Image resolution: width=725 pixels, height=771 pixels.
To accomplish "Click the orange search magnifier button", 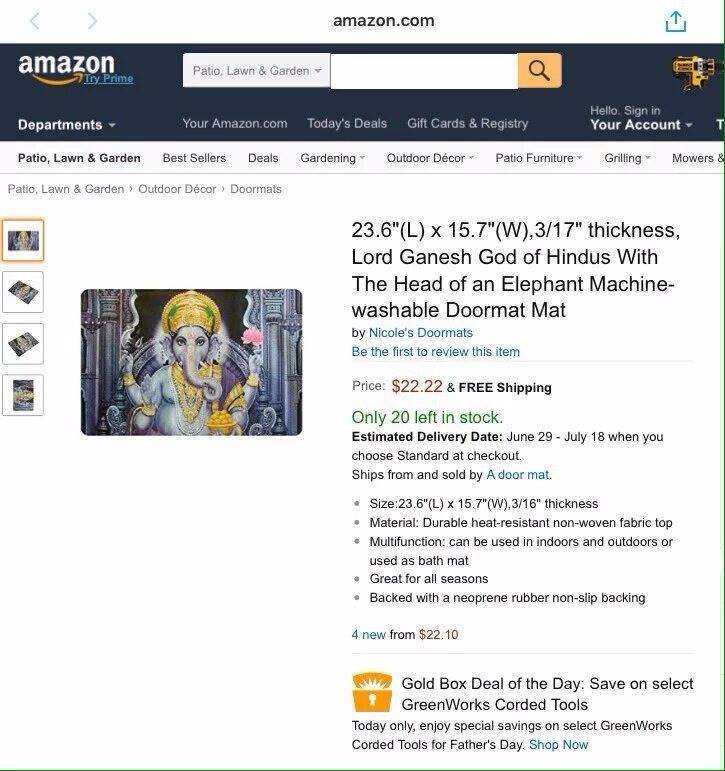I will pyautogui.click(x=540, y=71).
